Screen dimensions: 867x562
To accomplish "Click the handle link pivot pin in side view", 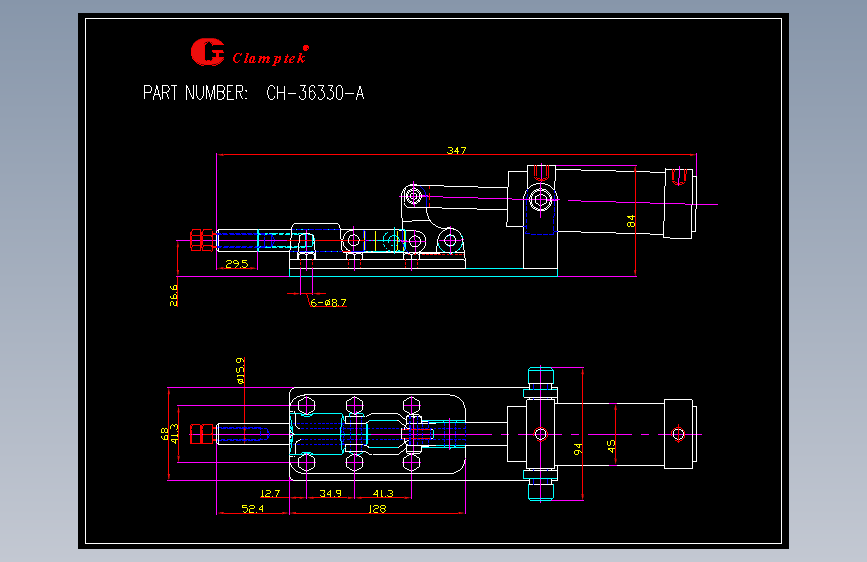I will pos(412,195).
